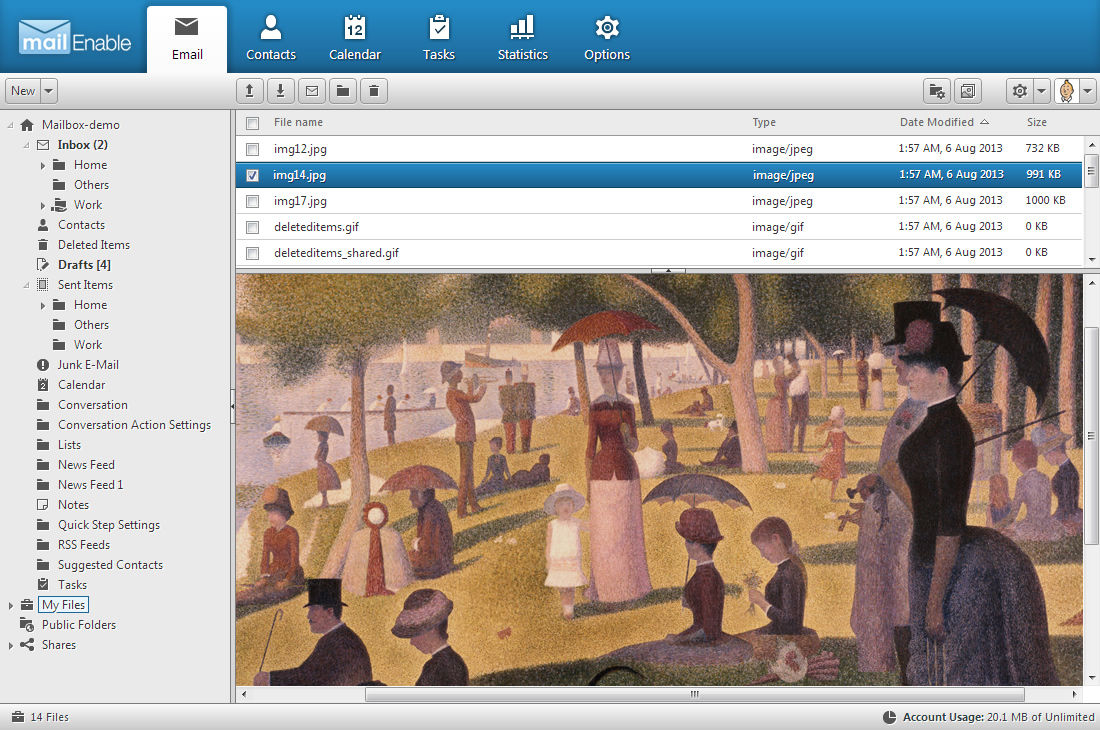Switch to the Calendar tab

pyautogui.click(x=355, y=39)
